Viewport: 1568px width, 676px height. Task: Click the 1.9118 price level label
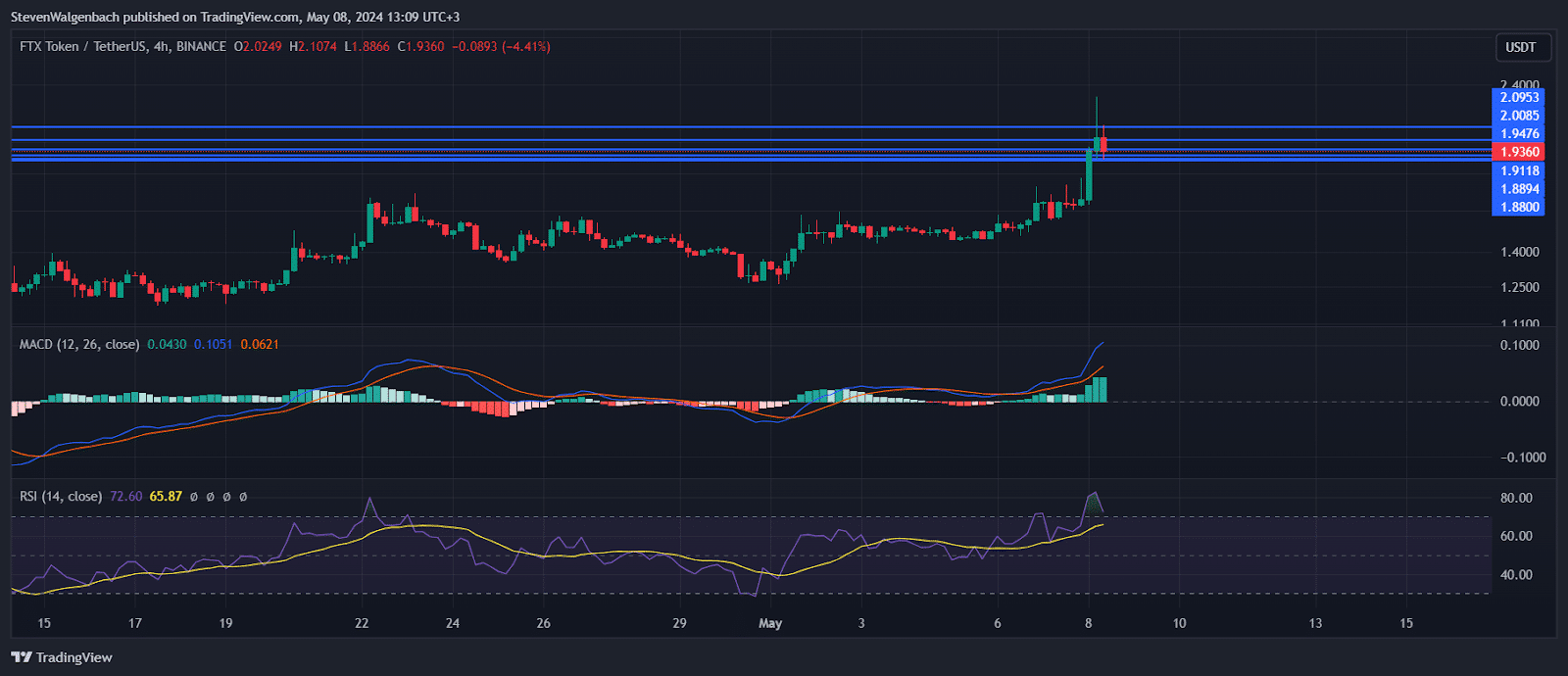1519,170
